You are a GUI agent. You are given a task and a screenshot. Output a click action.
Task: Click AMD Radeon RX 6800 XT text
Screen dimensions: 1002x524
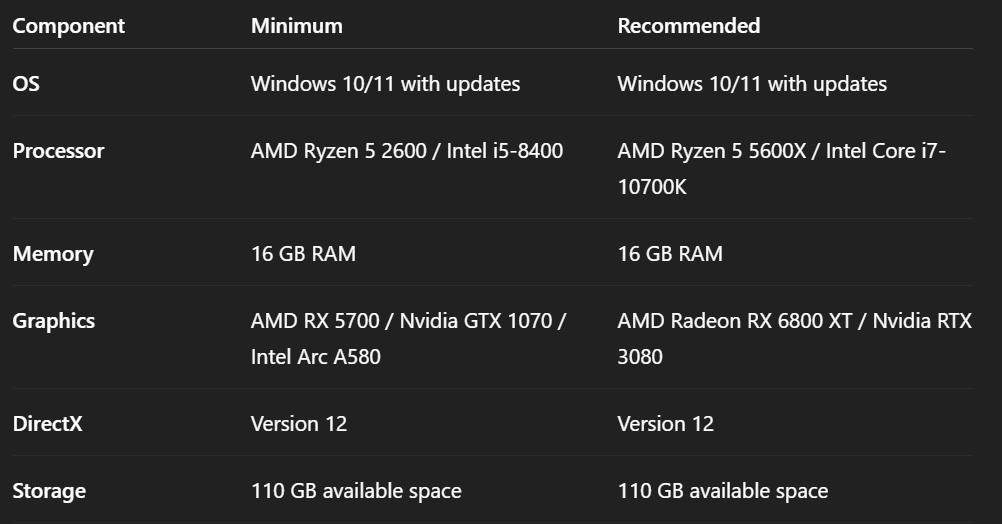[x=738, y=321]
